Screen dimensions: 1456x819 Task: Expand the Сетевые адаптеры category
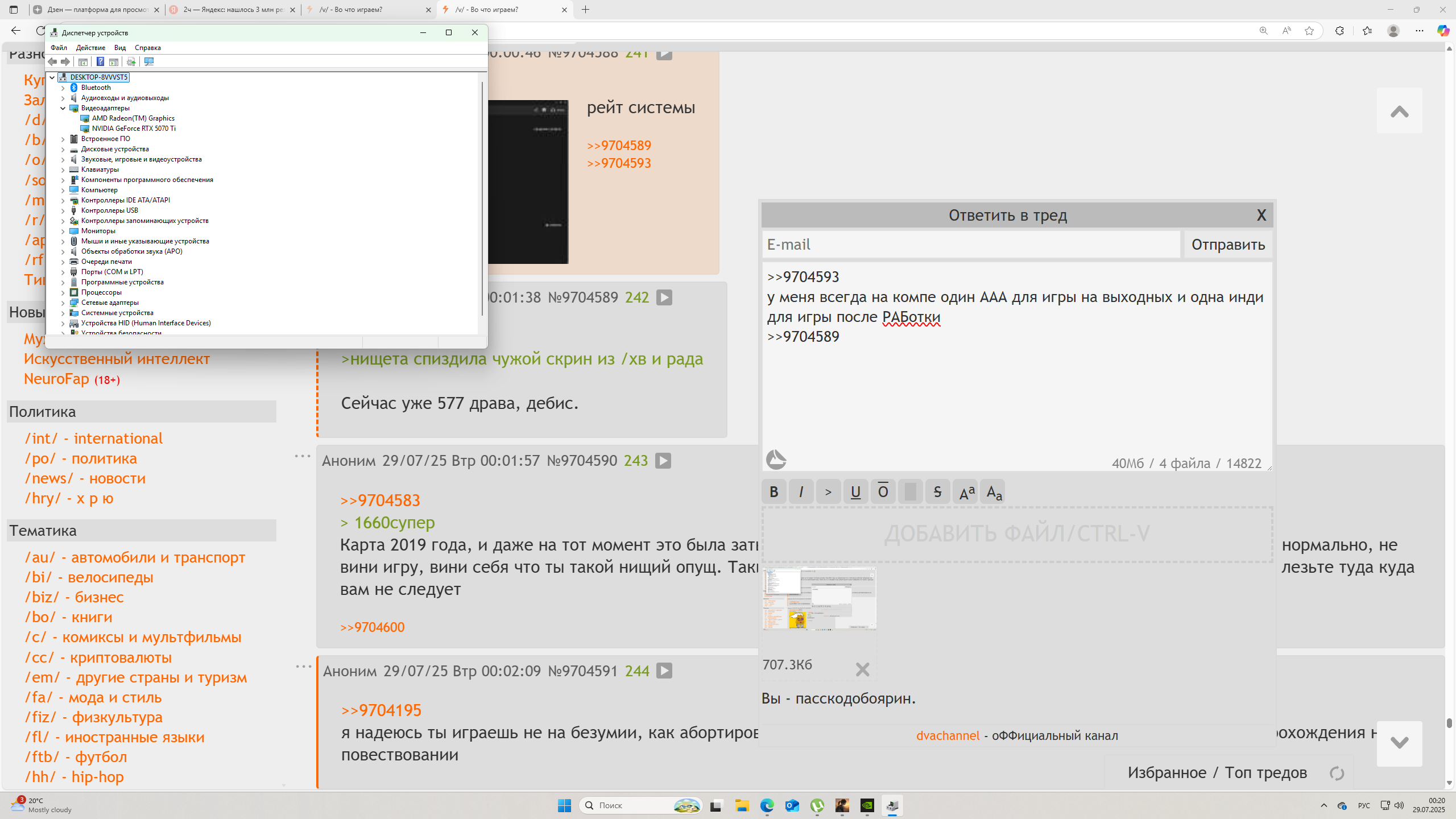tap(63, 303)
